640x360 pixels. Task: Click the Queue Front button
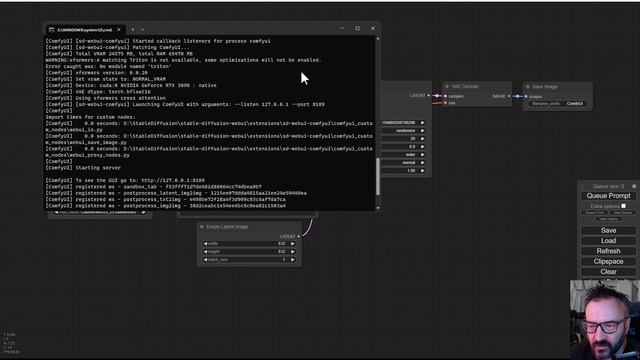[x=595, y=213]
